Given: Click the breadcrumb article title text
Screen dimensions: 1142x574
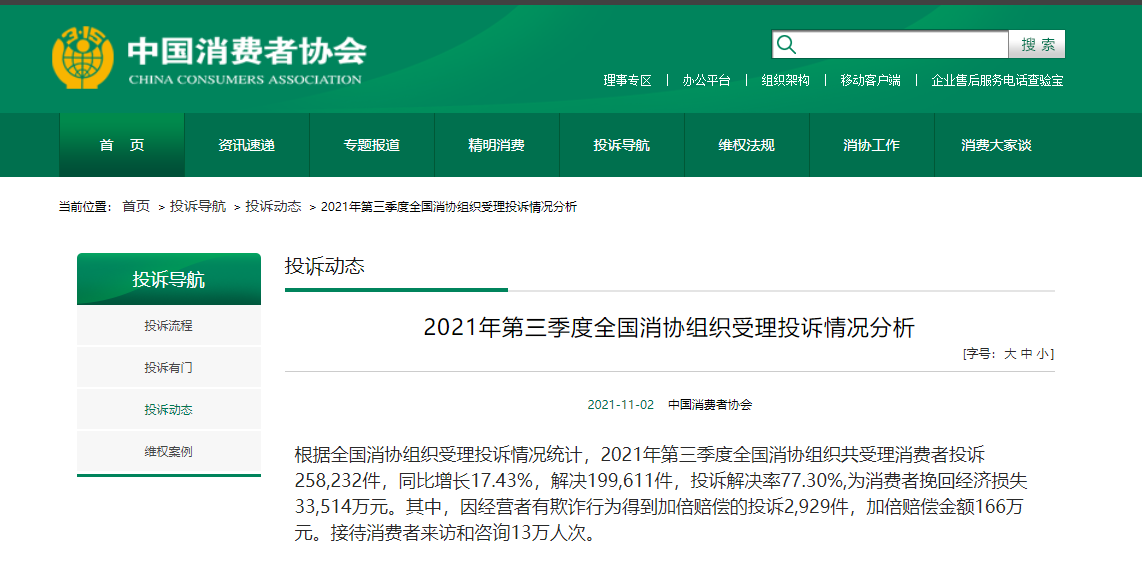Looking at the screenshot, I should [x=449, y=207].
